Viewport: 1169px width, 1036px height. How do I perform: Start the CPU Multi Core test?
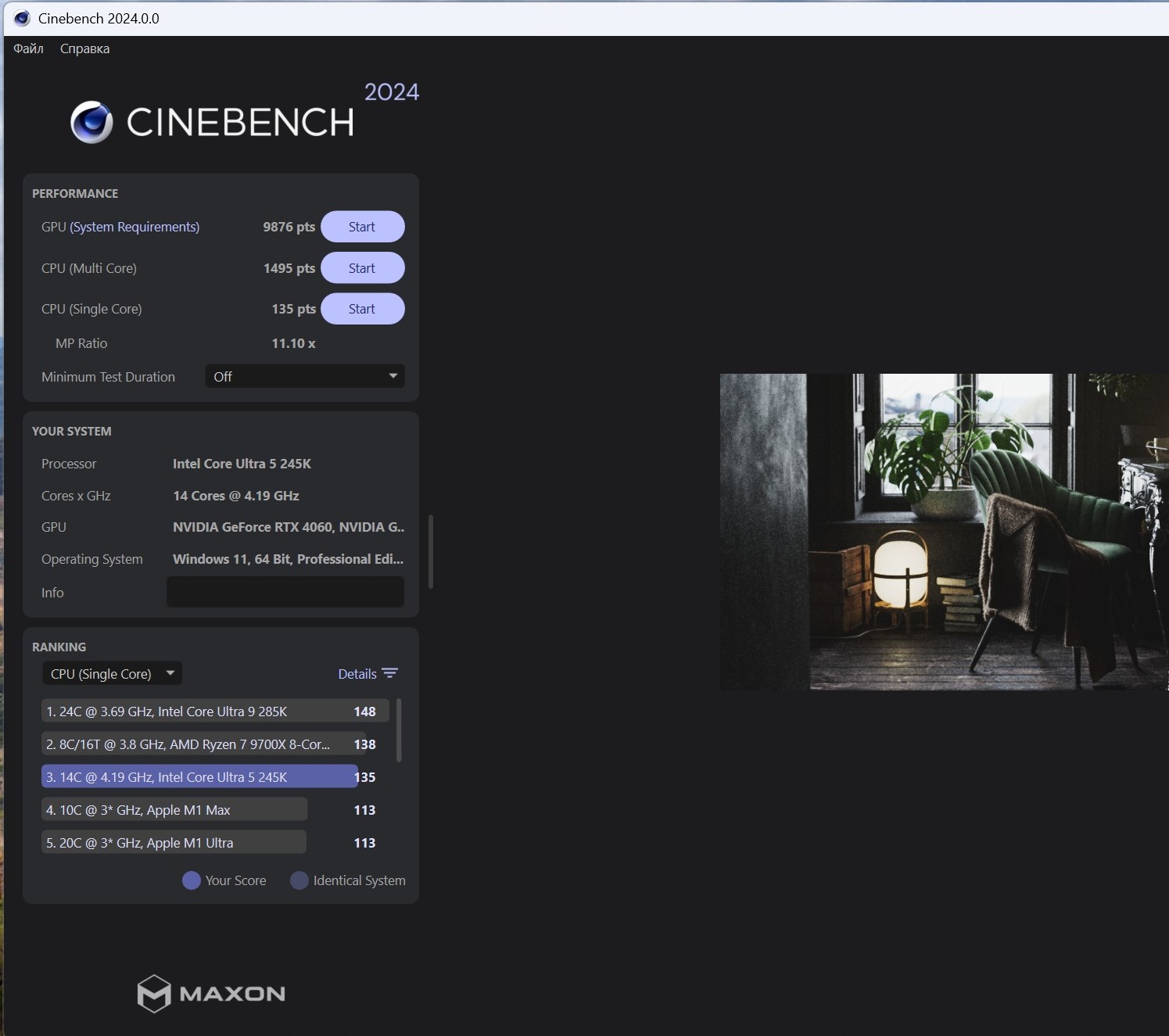362,268
